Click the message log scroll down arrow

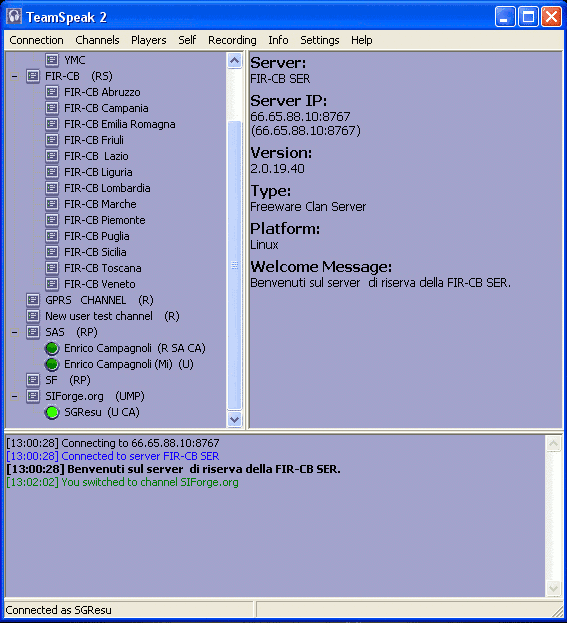point(553,588)
